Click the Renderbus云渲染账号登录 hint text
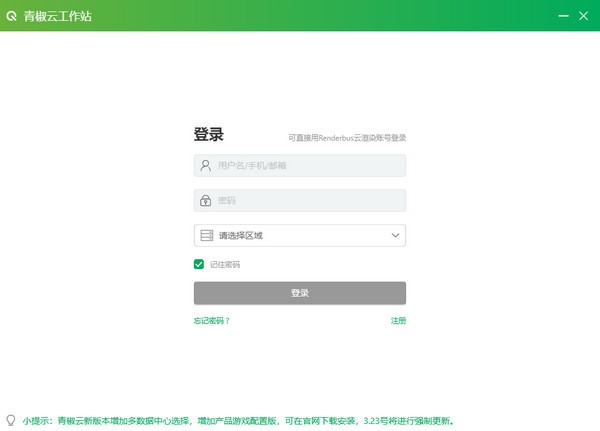The height and width of the screenshot is (431, 600). coord(347,138)
